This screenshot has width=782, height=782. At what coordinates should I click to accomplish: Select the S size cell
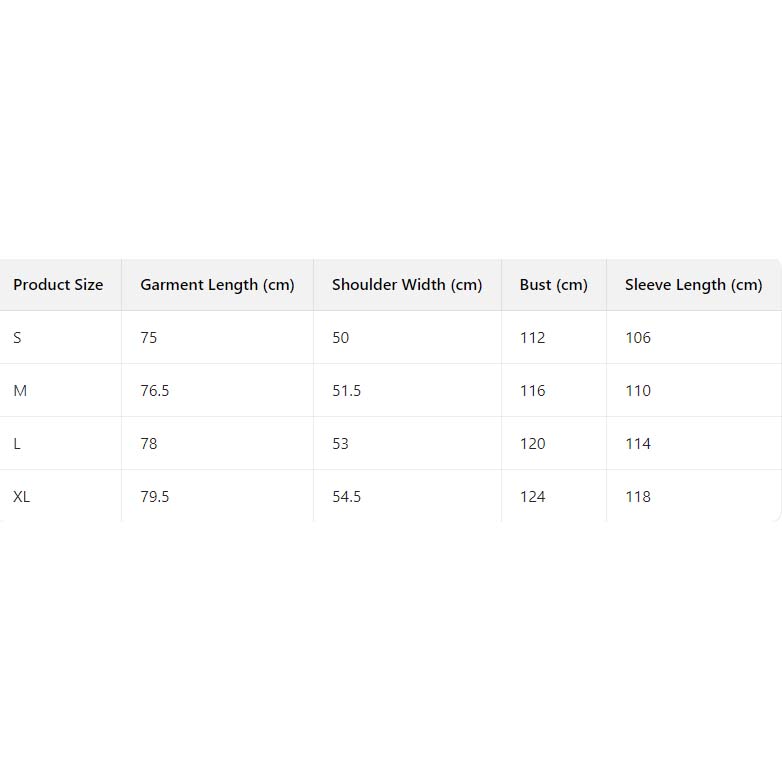click(x=17, y=338)
